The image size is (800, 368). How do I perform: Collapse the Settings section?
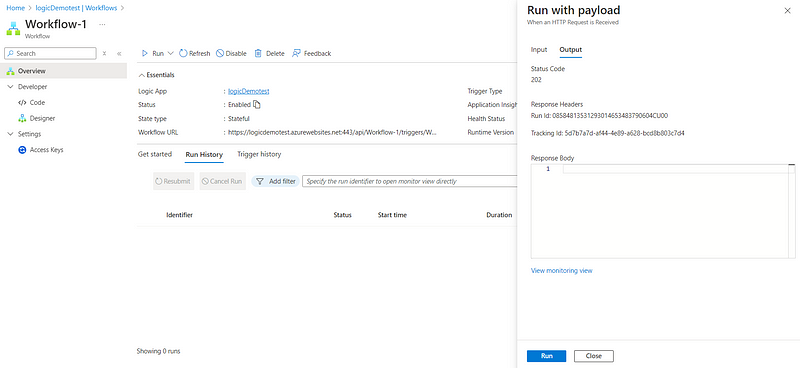[11, 134]
